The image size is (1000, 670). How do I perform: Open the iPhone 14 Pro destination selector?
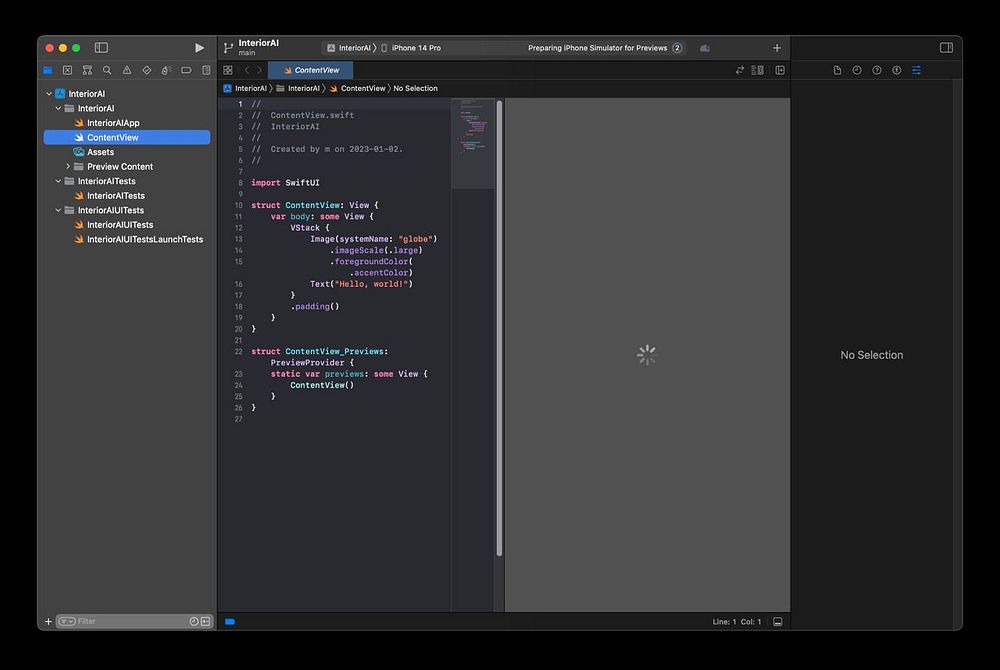(415, 48)
